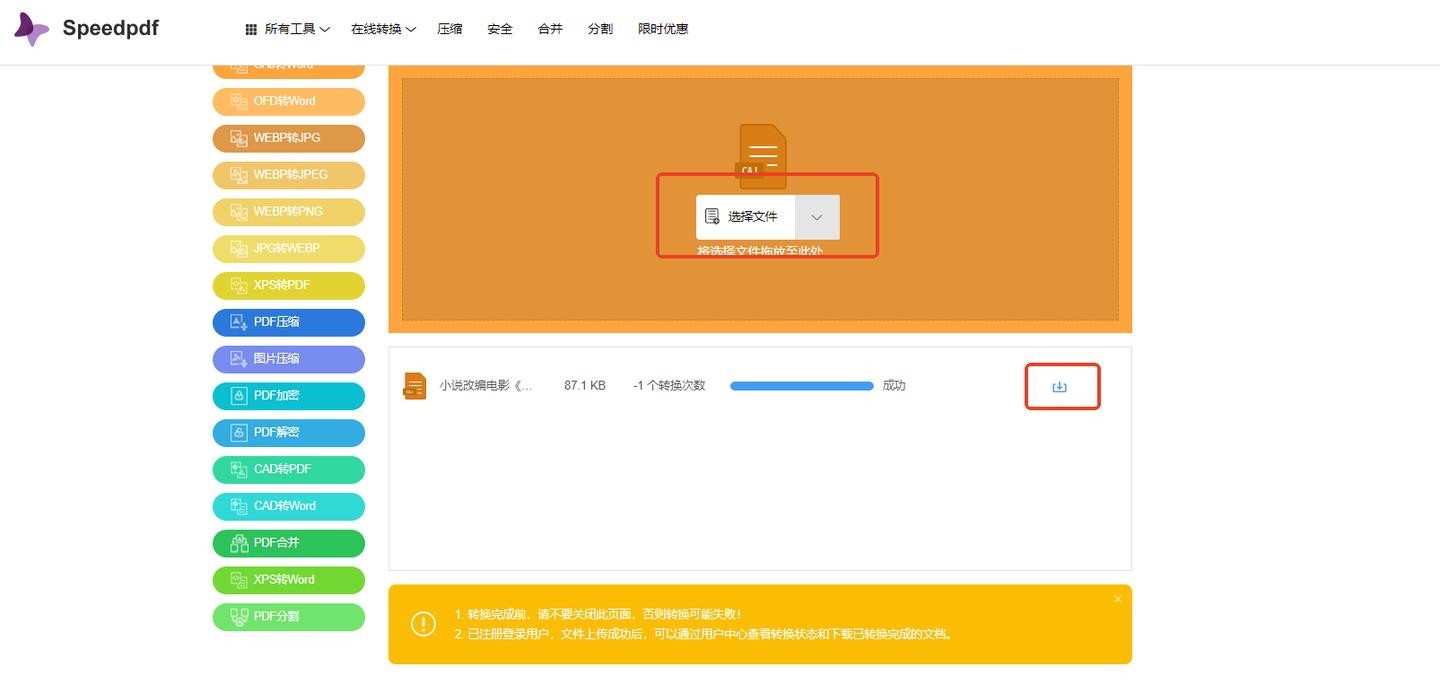Click the PDF压缩 sidebar icon
Viewport: 1440px width, 685px height.
pos(239,322)
